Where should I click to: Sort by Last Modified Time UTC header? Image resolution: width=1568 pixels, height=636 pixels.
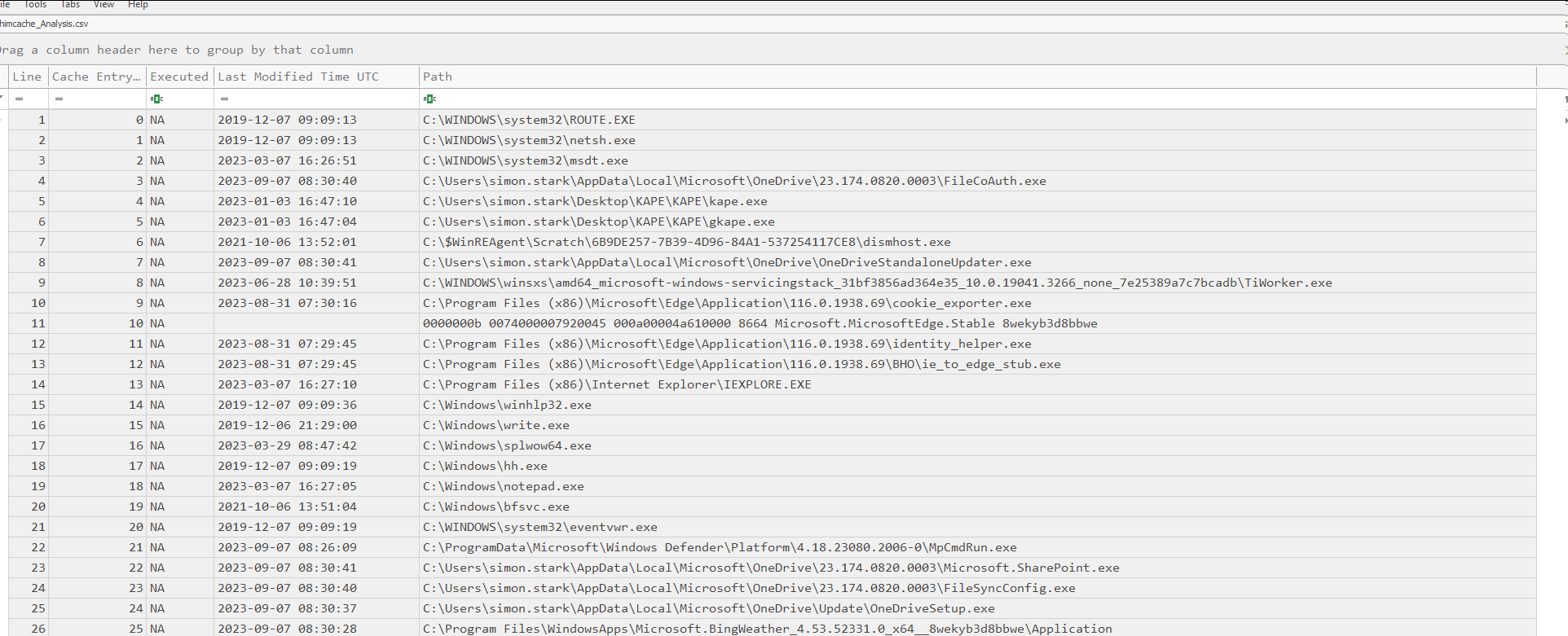[298, 77]
